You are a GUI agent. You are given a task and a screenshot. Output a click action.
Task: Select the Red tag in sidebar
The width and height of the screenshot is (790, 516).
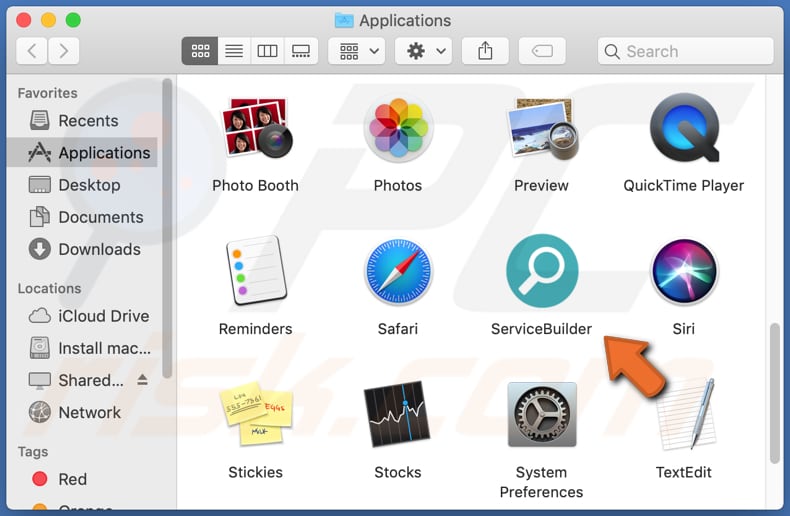pyautogui.click(x=82, y=479)
